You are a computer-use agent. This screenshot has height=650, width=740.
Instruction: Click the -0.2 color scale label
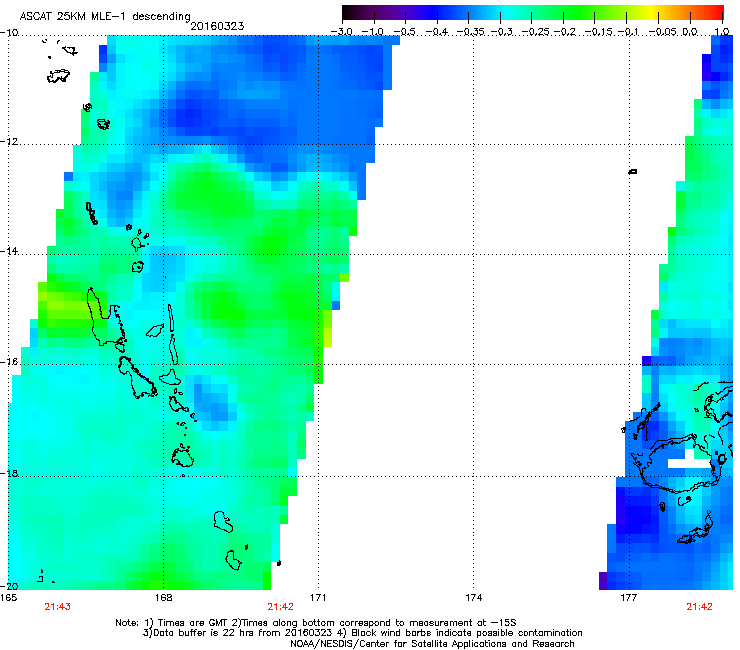tap(565, 32)
